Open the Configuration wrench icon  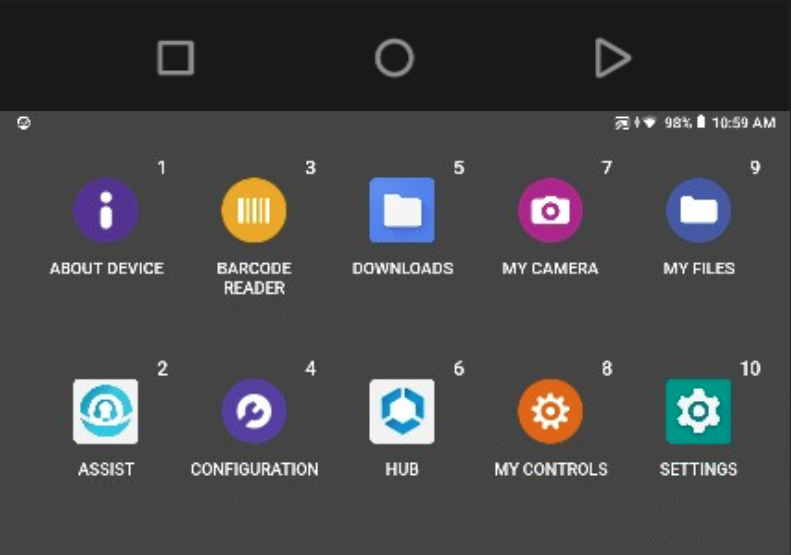pos(254,411)
